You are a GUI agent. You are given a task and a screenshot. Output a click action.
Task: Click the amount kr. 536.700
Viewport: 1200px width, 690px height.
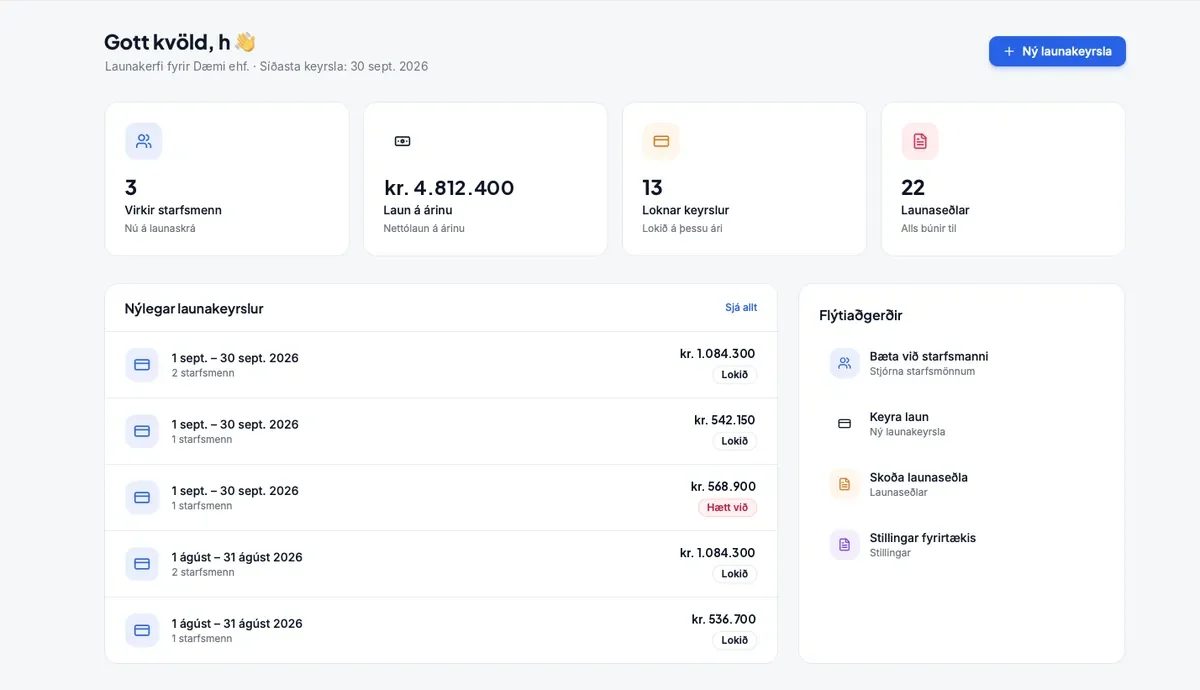coord(724,619)
